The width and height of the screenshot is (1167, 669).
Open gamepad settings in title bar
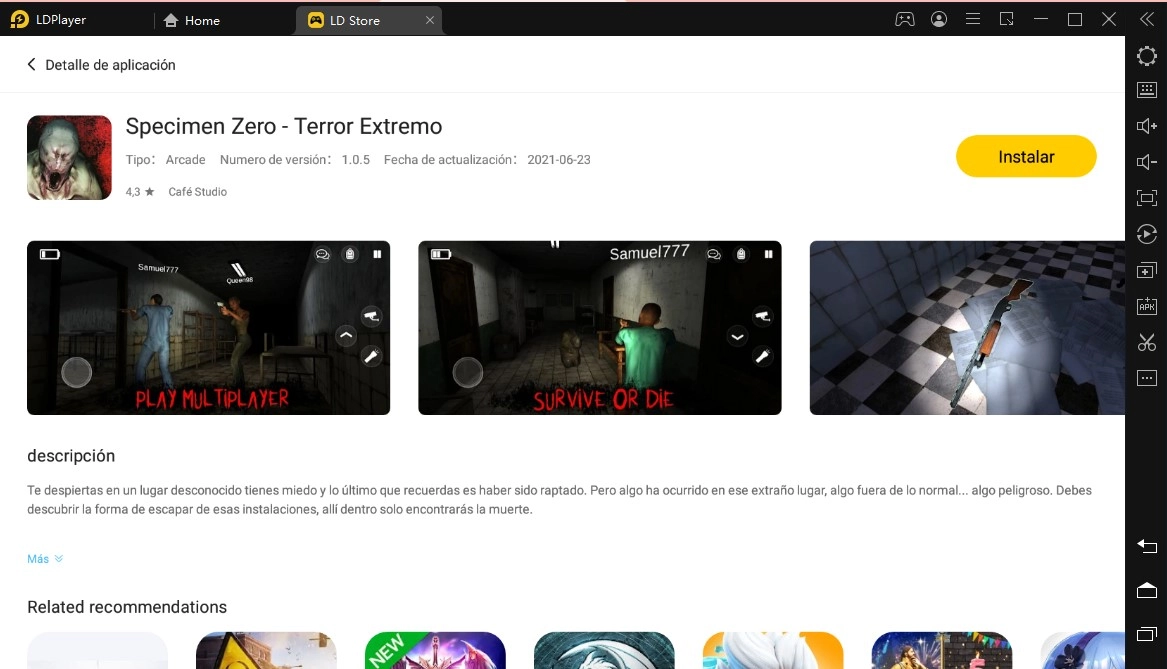(x=904, y=19)
